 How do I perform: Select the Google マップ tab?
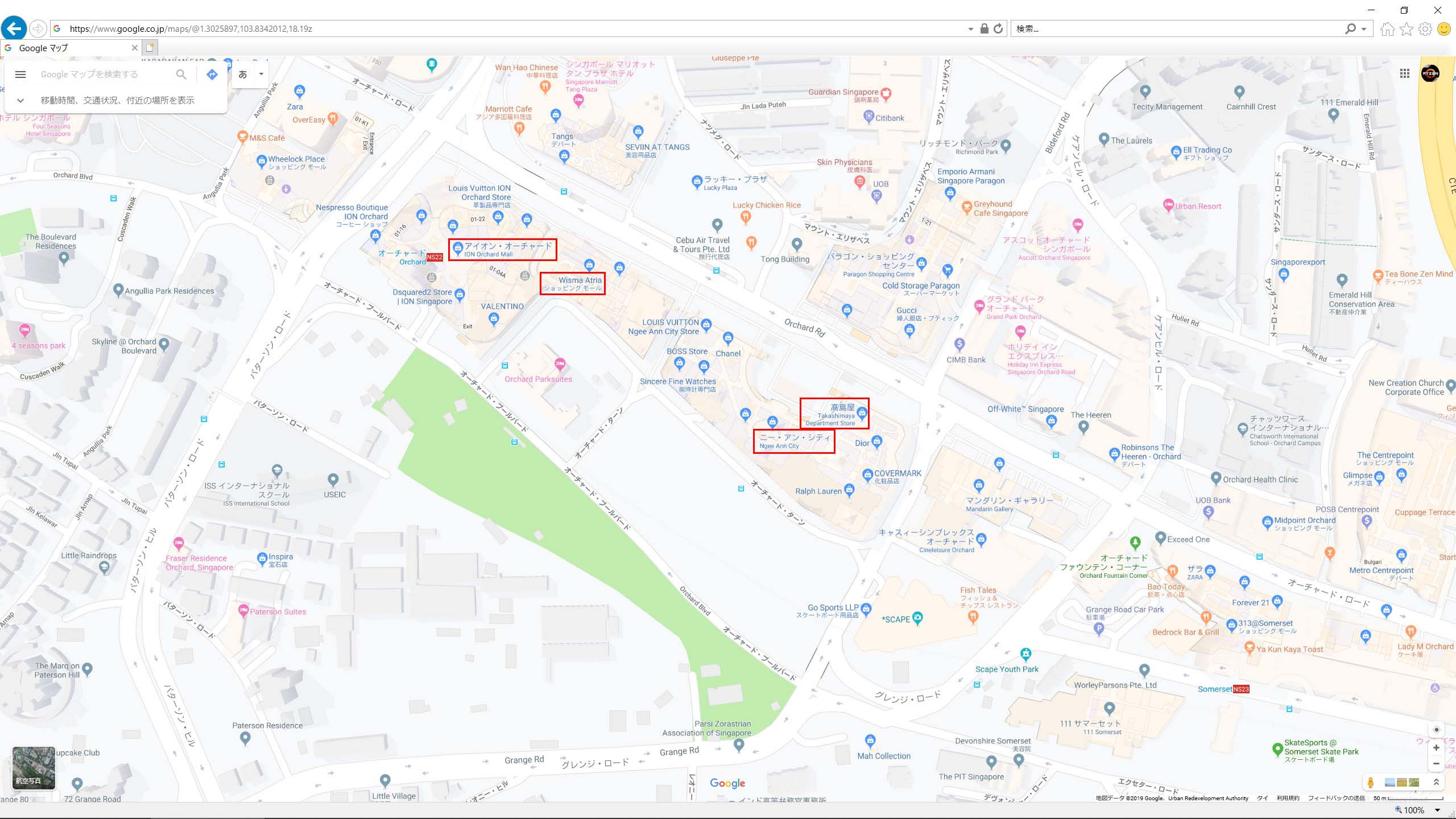pyautogui.click(x=71, y=48)
